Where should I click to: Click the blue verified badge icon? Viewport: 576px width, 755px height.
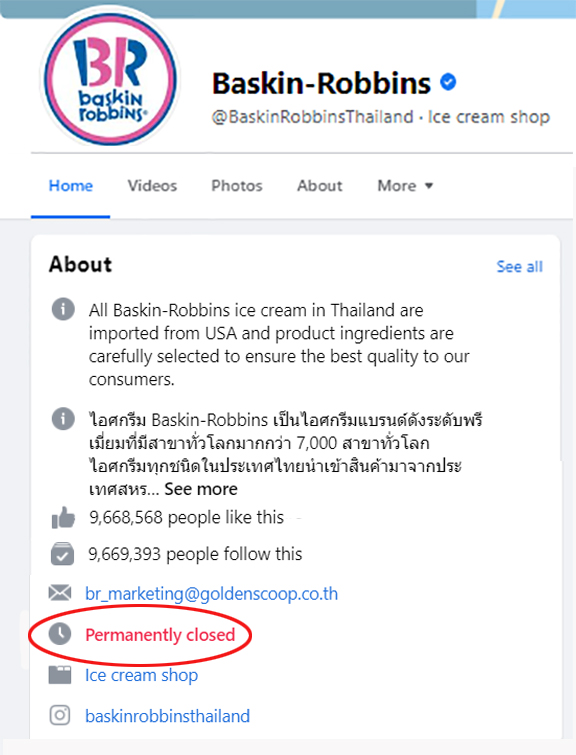(448, 82)
